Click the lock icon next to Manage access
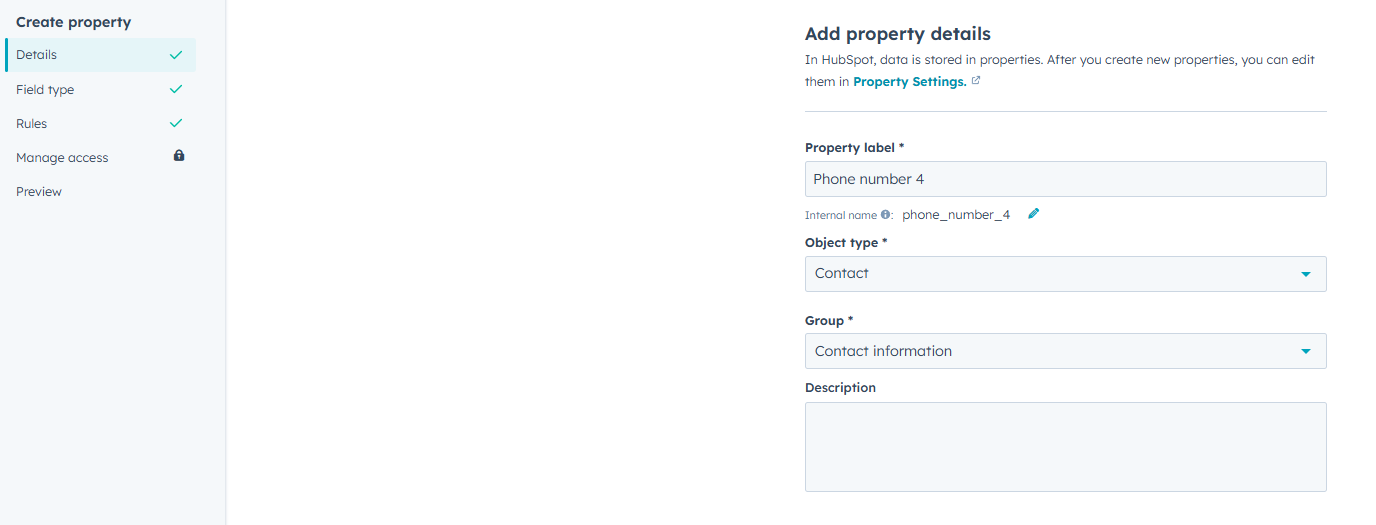Viewport: 1376px width, 525px height. [x=179, y=156]
